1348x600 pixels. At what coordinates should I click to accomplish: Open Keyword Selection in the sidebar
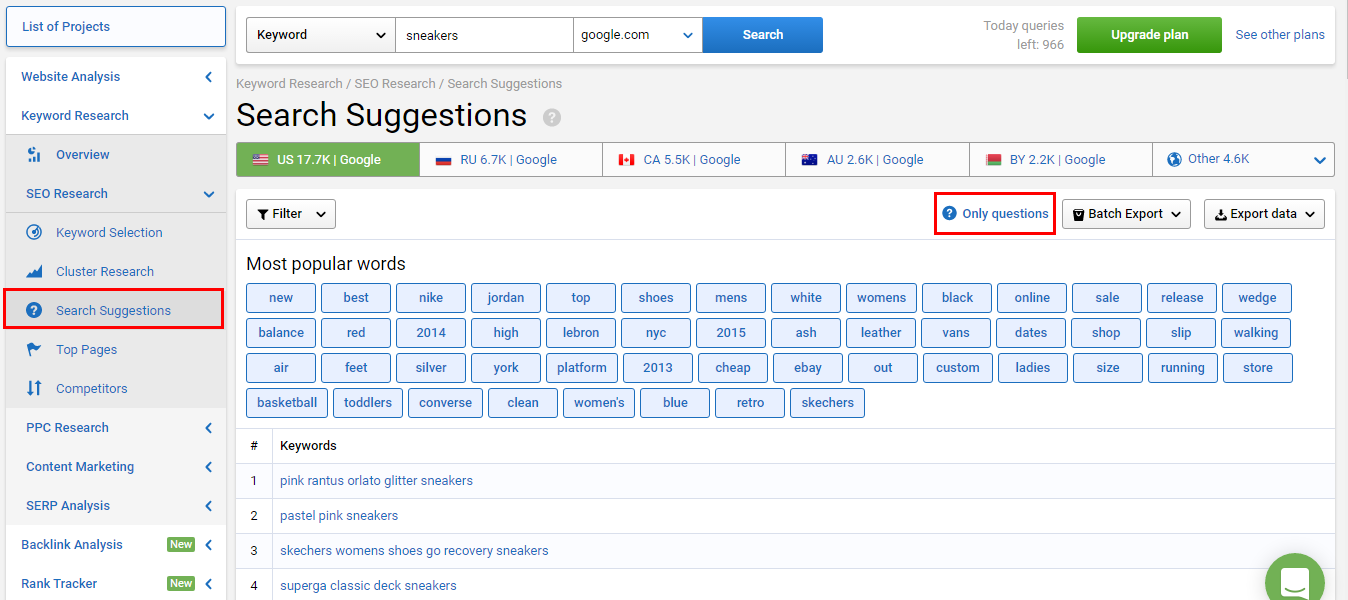click(109, 232)
